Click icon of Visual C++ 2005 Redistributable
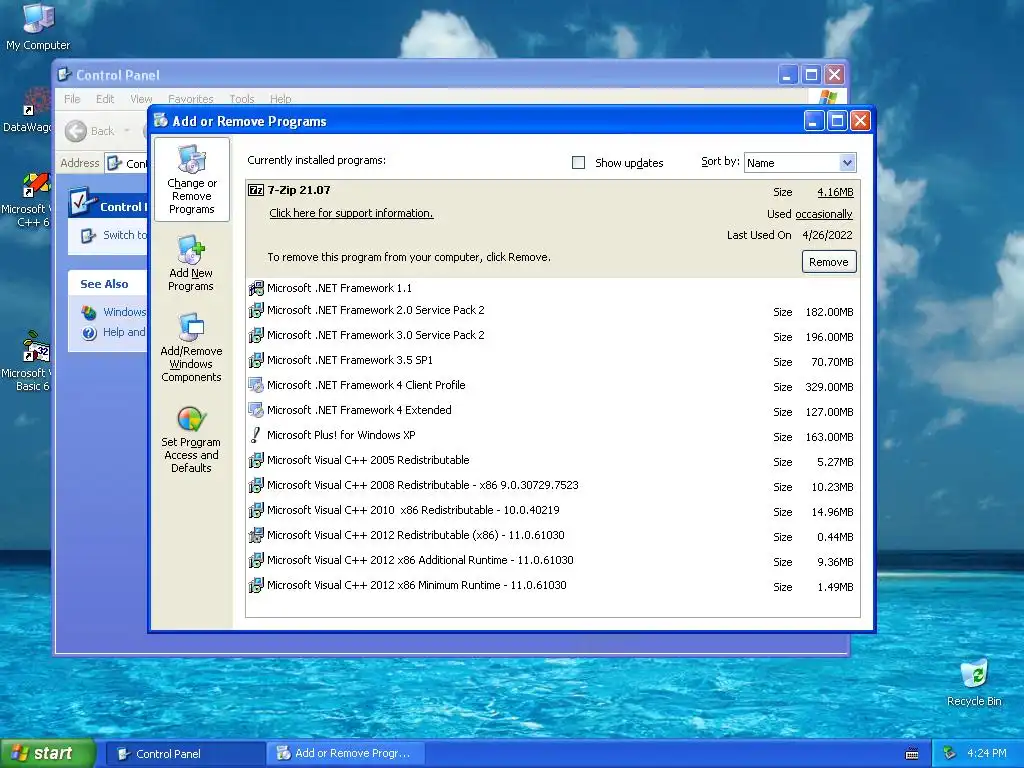The height and width of the screenshot is (768, 1024). pos(256,460)
